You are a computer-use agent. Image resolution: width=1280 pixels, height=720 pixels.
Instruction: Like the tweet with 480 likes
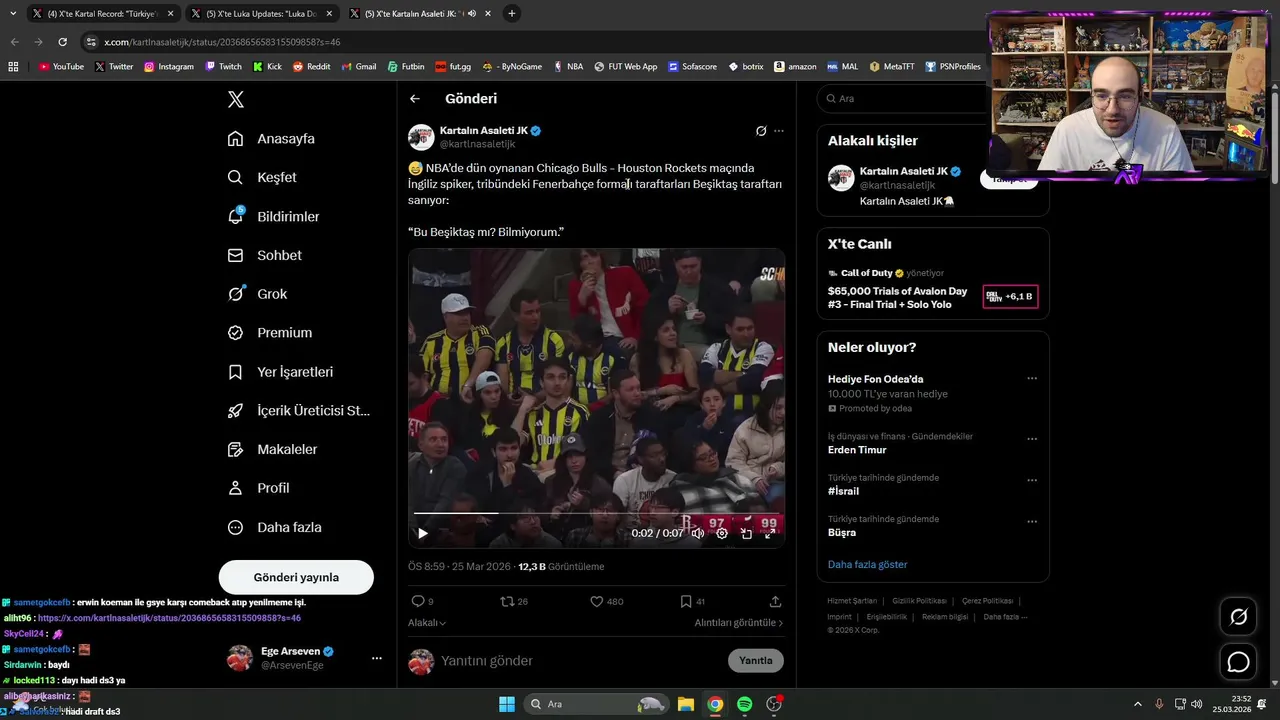tap(606, 602)
